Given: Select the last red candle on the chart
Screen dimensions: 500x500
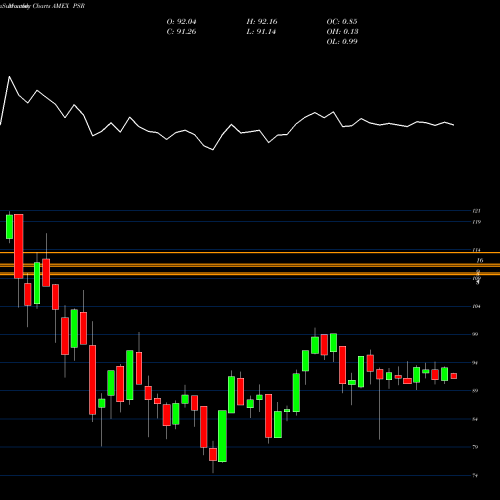Looking at the screenshot, I should click(x=454, y=376).
